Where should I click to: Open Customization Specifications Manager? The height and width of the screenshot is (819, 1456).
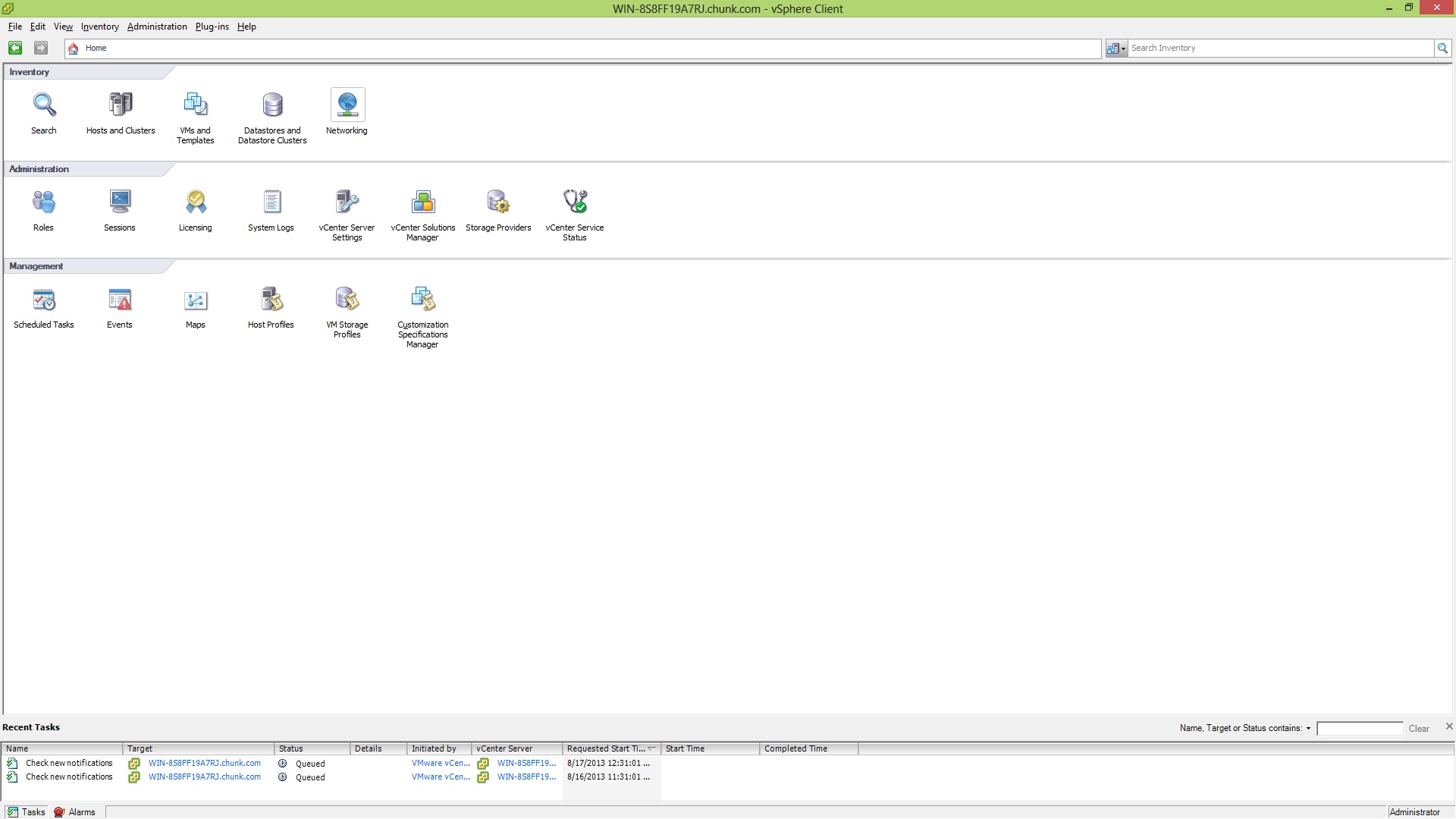(423, 300)
